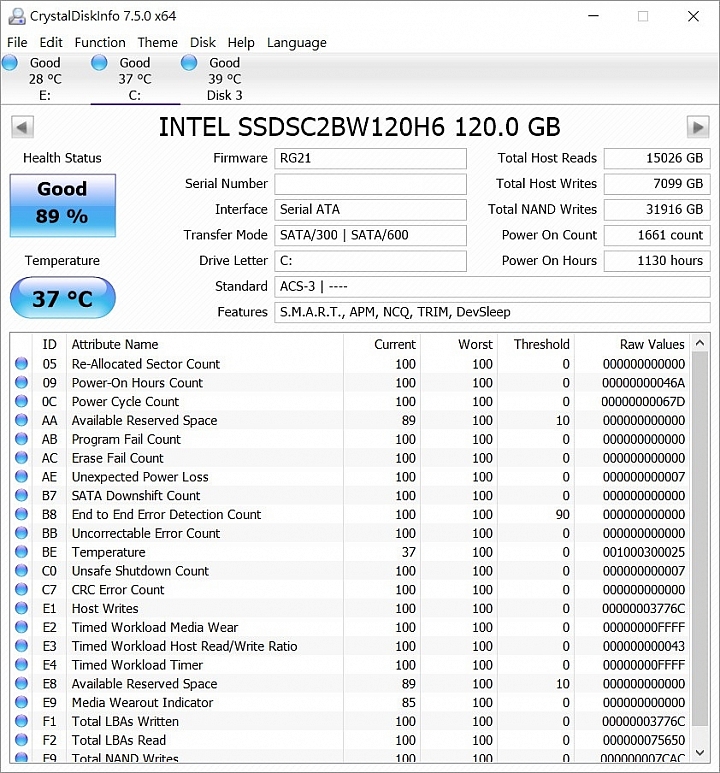
Task: Select the Disk 3 status tab
Action: tap(224, 79)
